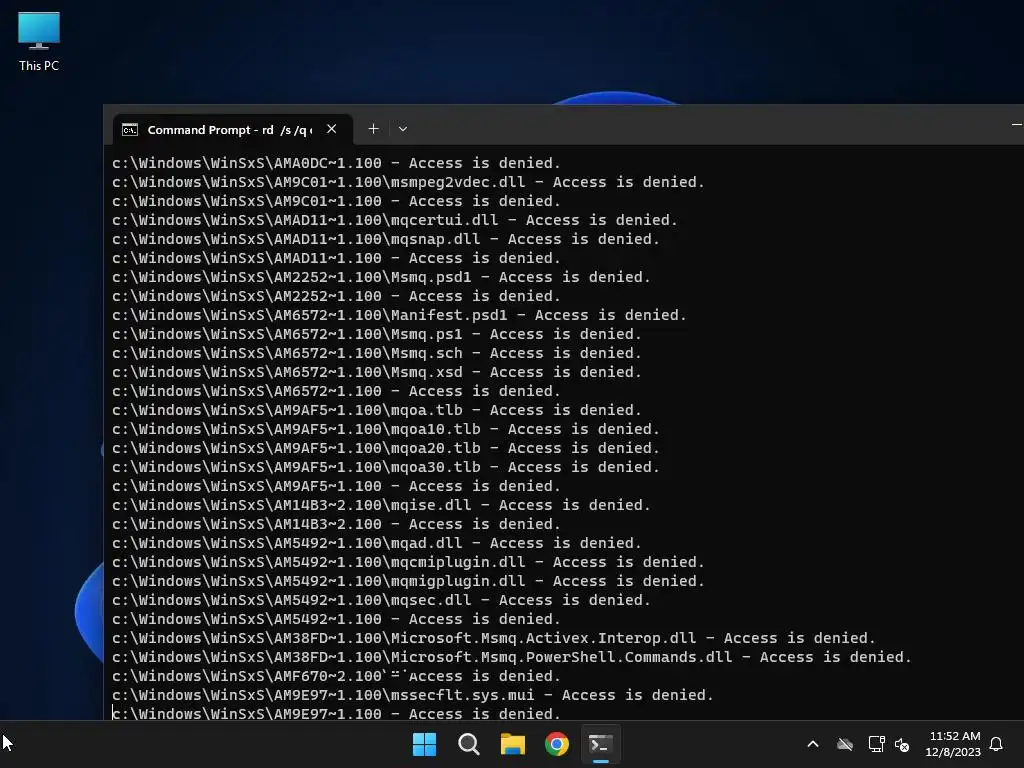
Task: Open a new terminal tab
Action: coord(373,129)
